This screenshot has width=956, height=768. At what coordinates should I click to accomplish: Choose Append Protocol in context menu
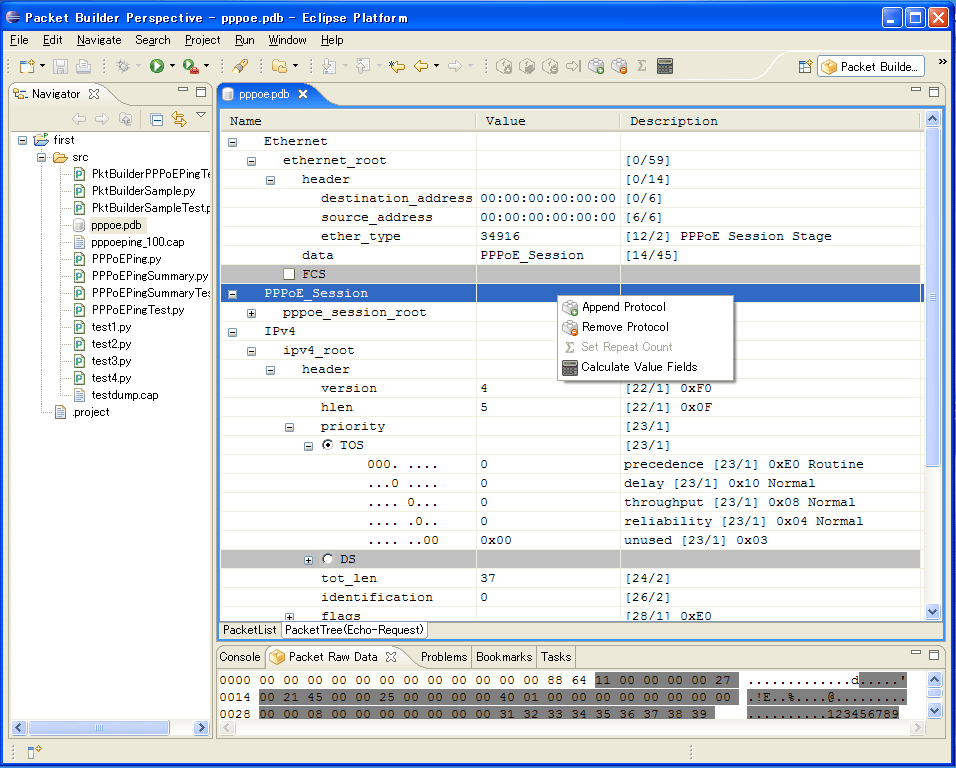[x=645, y=307]
